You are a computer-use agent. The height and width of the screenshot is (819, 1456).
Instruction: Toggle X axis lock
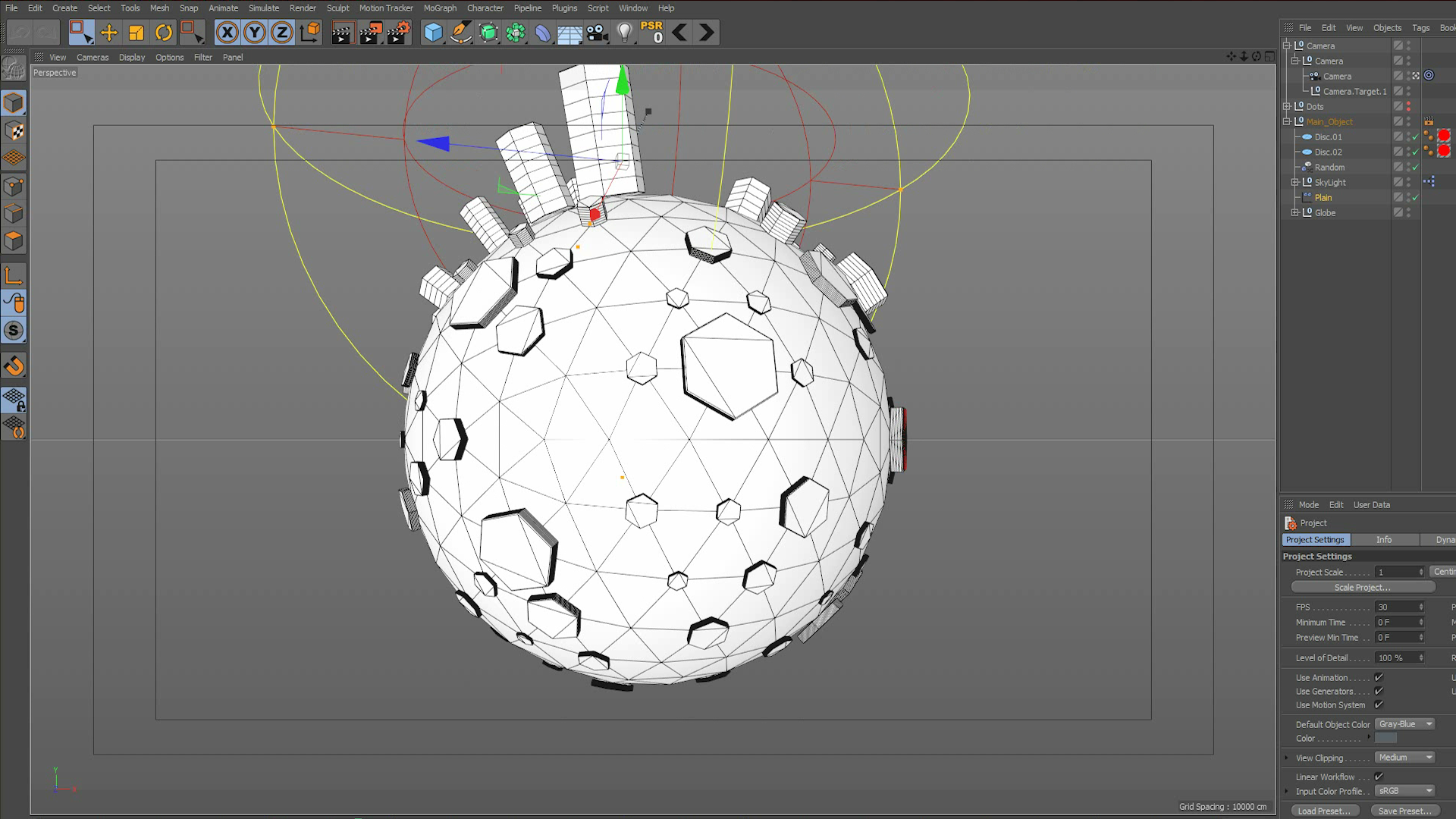(227, 33)
